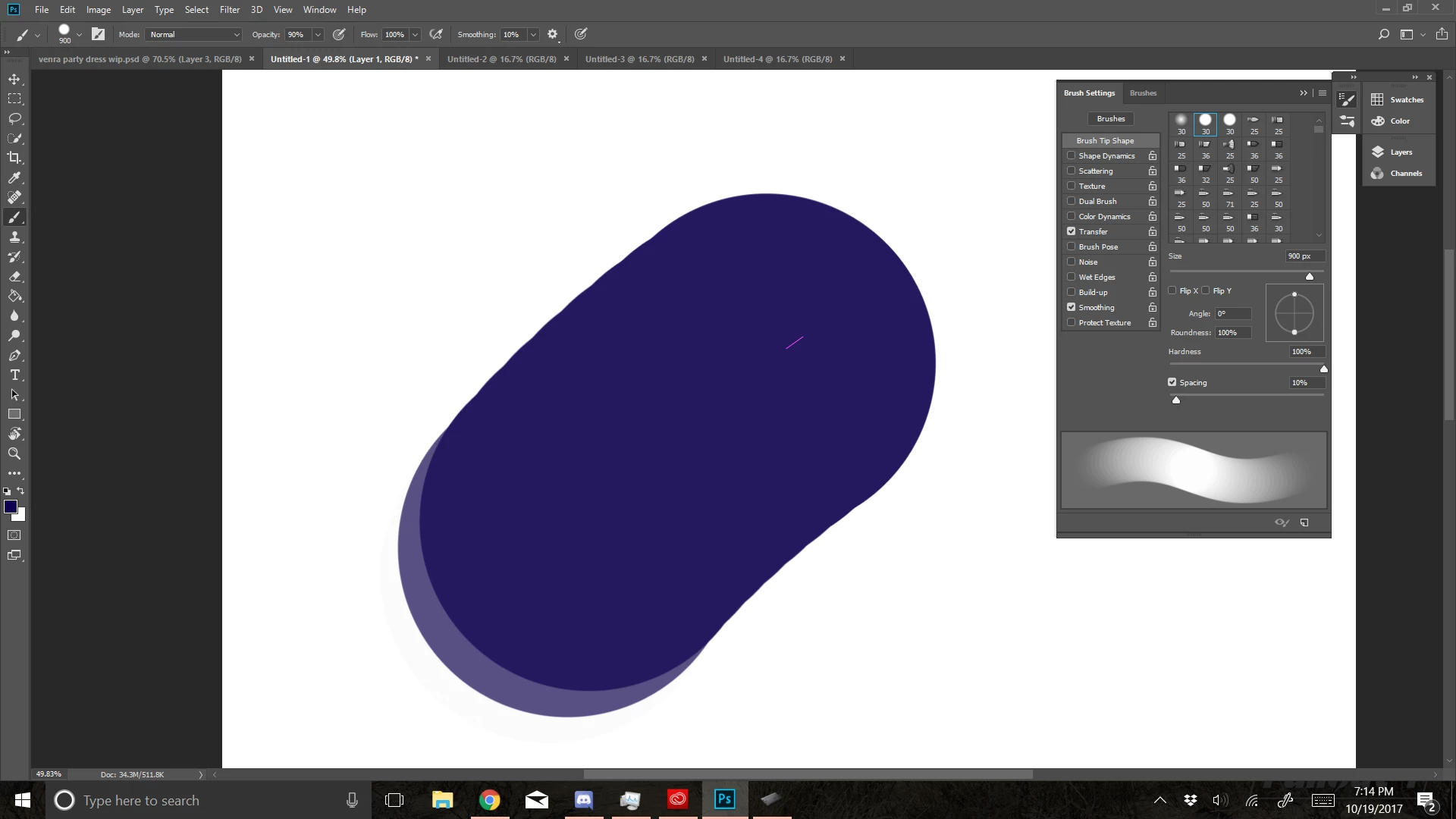Select the Lasso tool
This screenshot has width=1456, height=819.
pyautogui.click(x=14, y=119)
